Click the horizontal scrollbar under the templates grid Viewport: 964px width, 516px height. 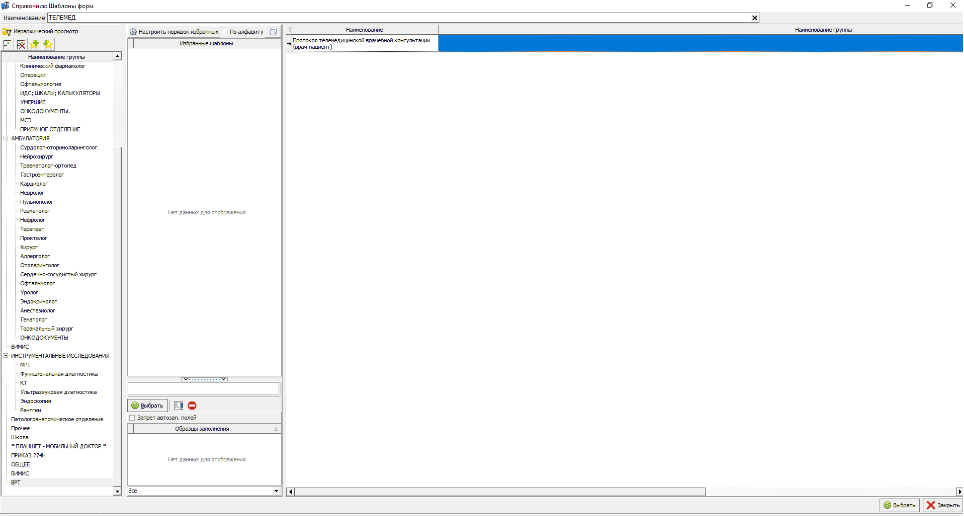pos(620,491)
